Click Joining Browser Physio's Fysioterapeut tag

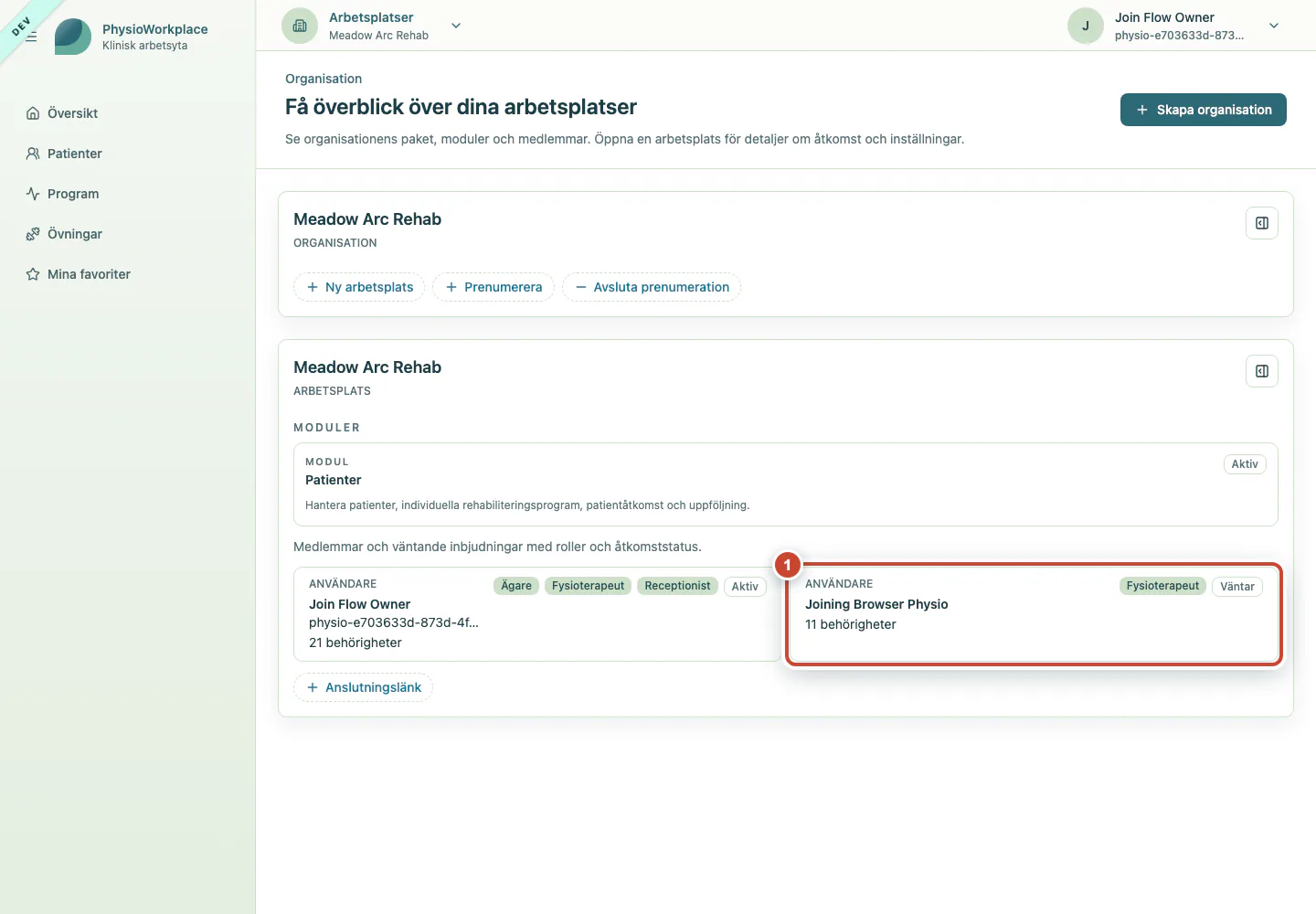click(1162, 586)
